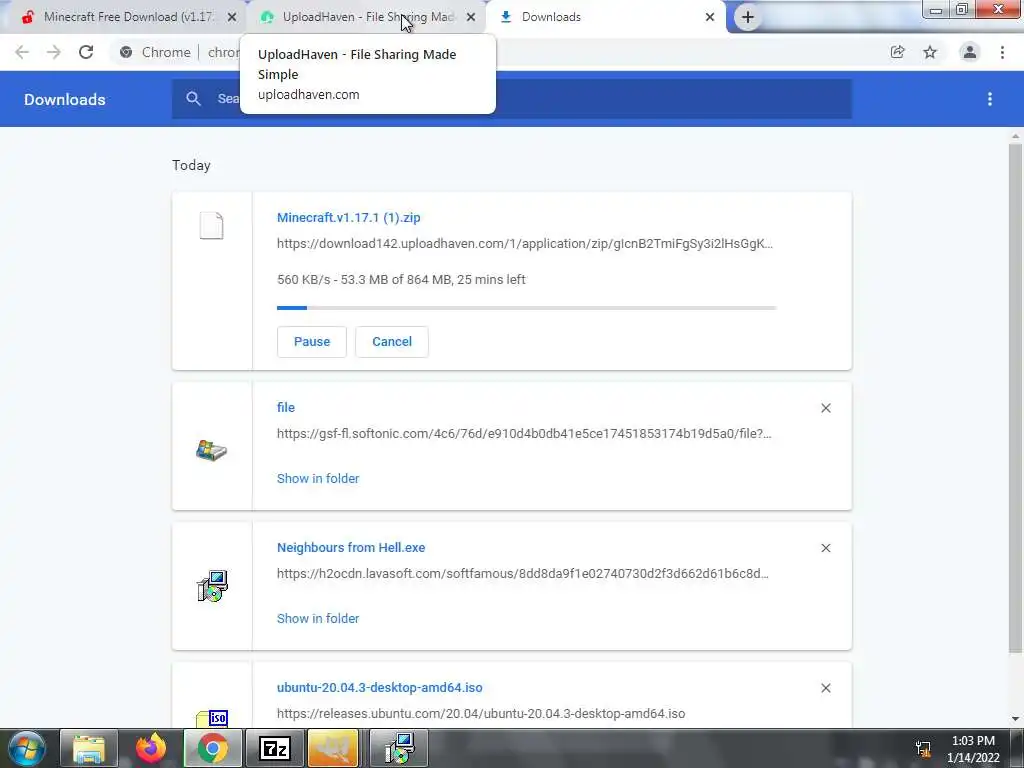Open ubuntu-20.04.3-desktop-amd64.iso link
This screenshot has height=768, width=1024.
379,688
